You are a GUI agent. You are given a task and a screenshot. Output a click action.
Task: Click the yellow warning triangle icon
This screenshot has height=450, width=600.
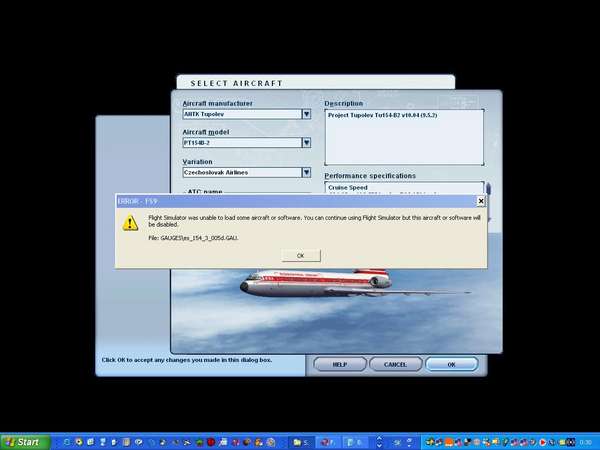pyautogui.click(x=130, y=223)
